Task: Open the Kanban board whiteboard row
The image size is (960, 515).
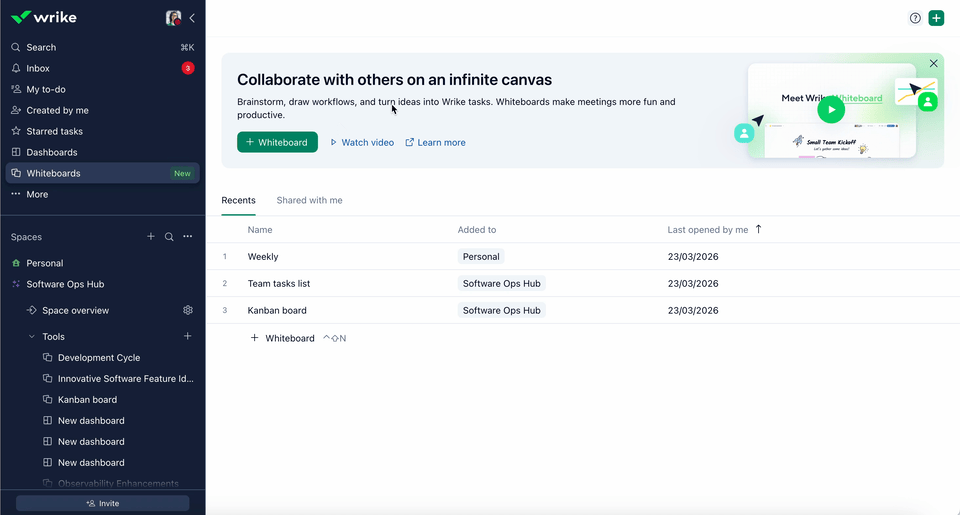Action: tap(277, 310)
